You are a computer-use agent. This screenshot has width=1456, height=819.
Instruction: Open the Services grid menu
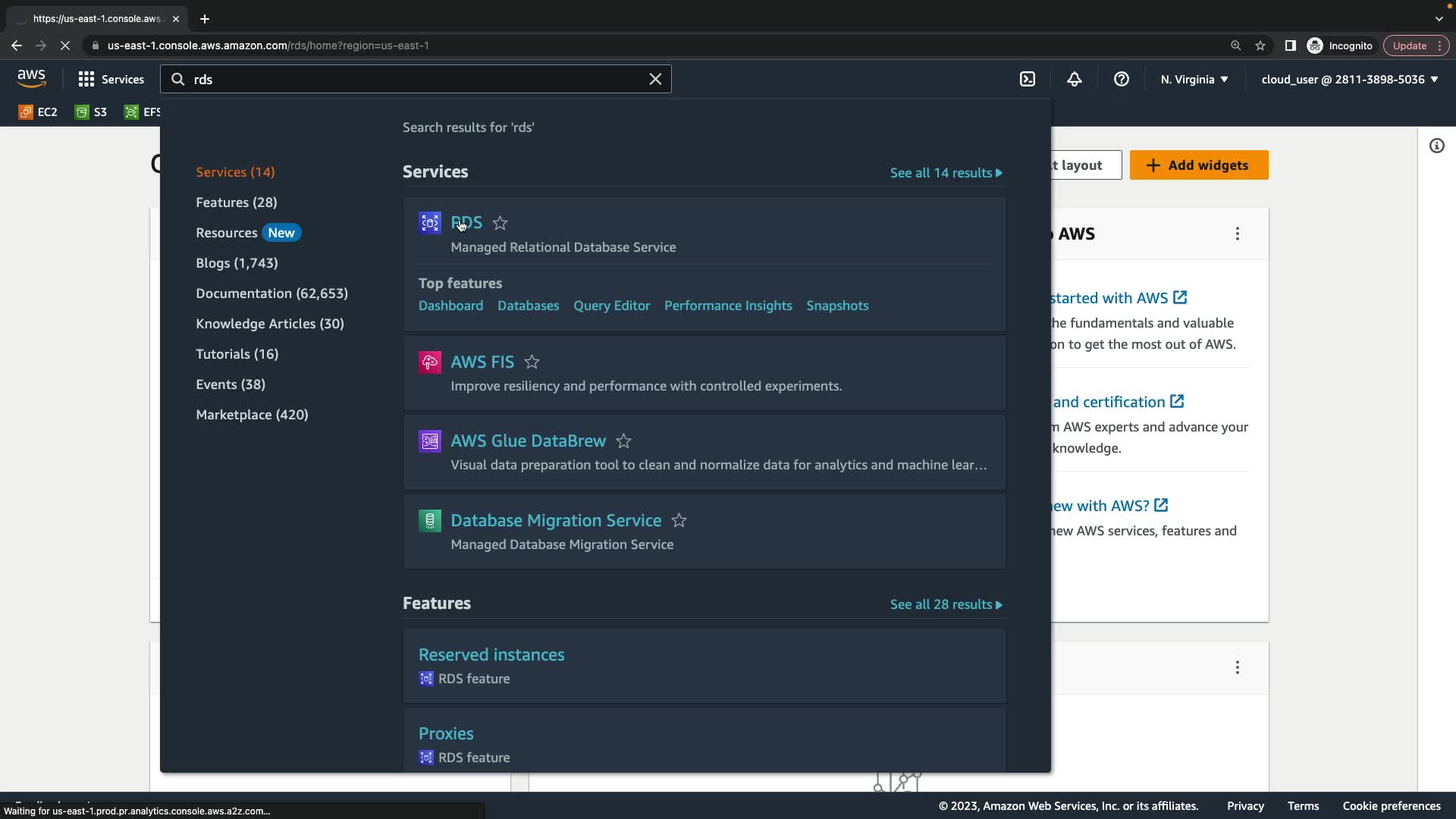pos(111,79)
